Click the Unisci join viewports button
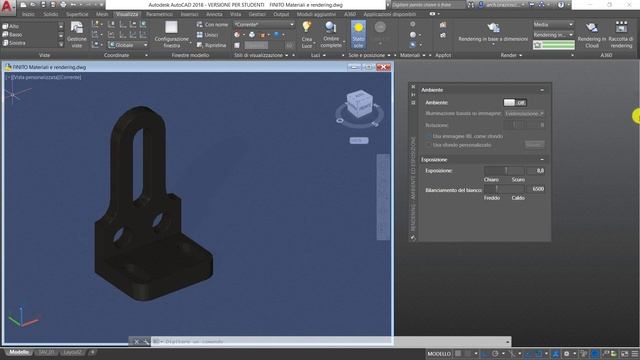Image resolution: width=640 pixels, height=360 pixels. click(x=207, y=35)
